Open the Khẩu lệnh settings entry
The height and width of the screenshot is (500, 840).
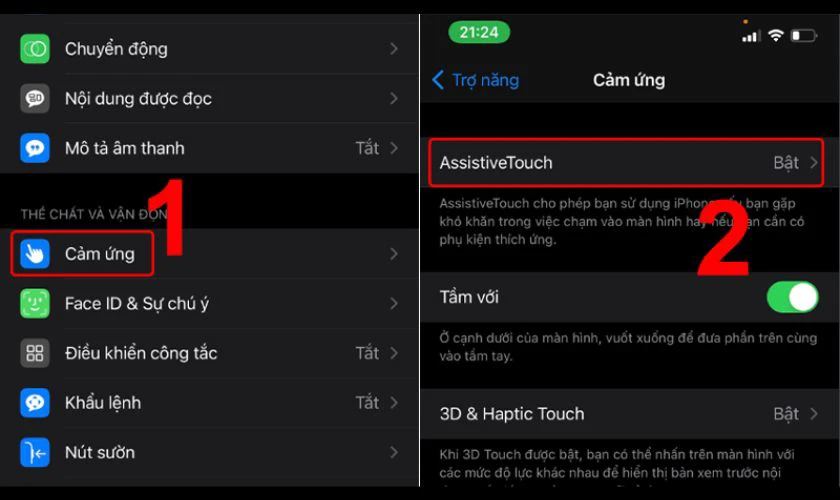pos(209,402)
